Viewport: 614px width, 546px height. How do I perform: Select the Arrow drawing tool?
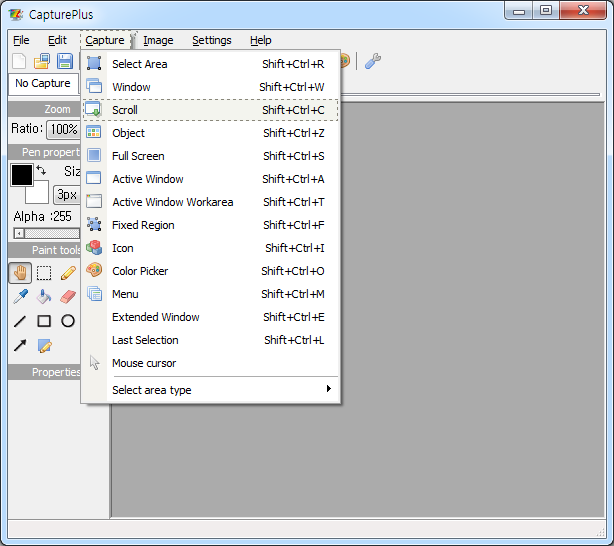pos(20,345)
